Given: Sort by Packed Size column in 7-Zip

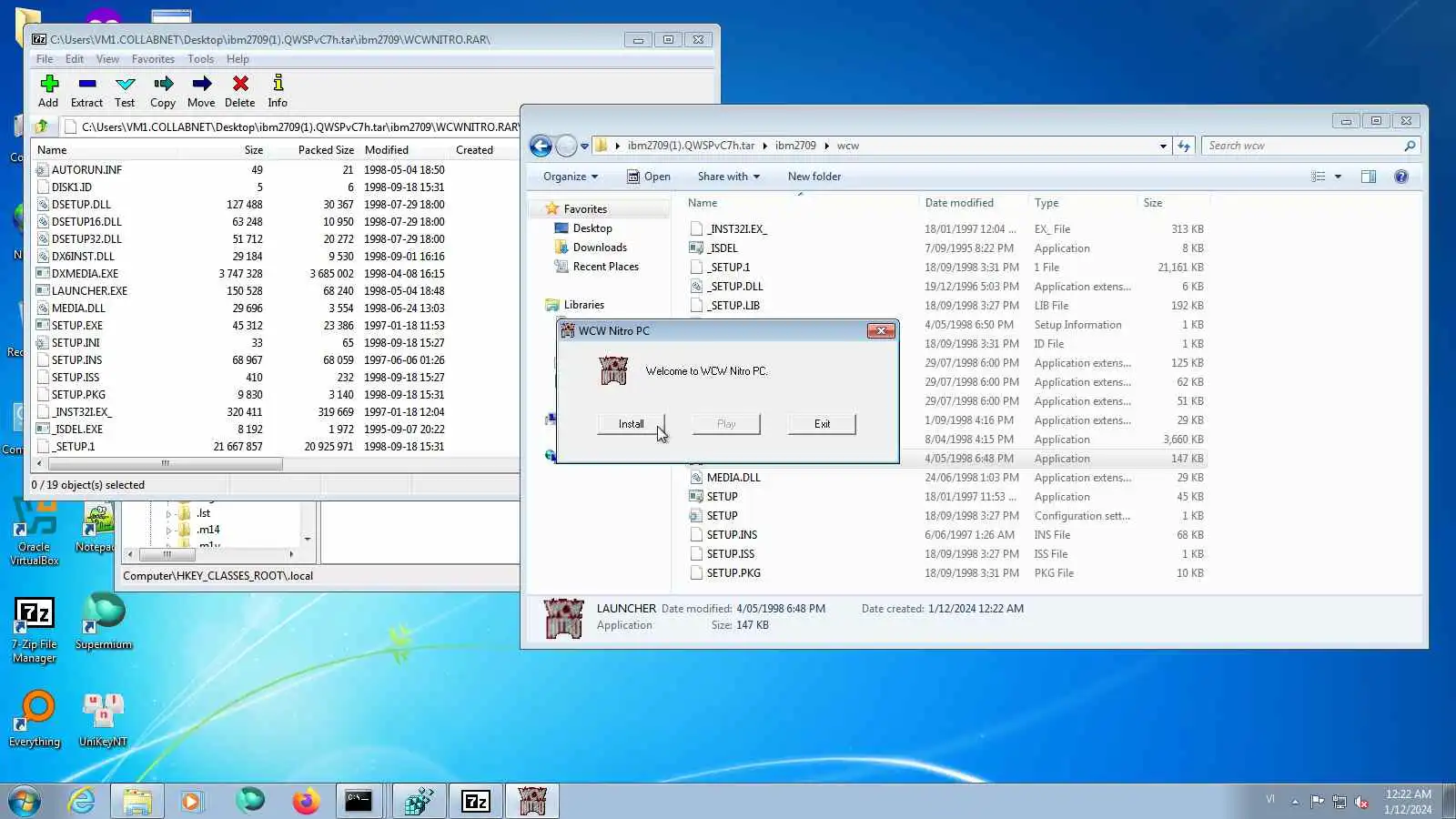Looking at the screenshot, I should [x=326, y=150].
